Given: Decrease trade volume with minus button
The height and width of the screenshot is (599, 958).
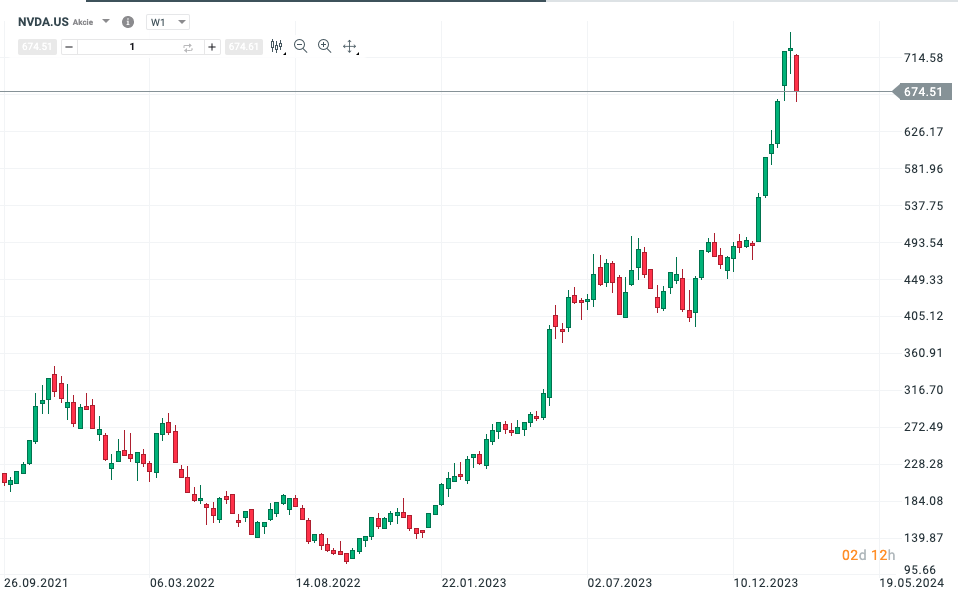Looking at the screenshot, I should click(69, 47).
